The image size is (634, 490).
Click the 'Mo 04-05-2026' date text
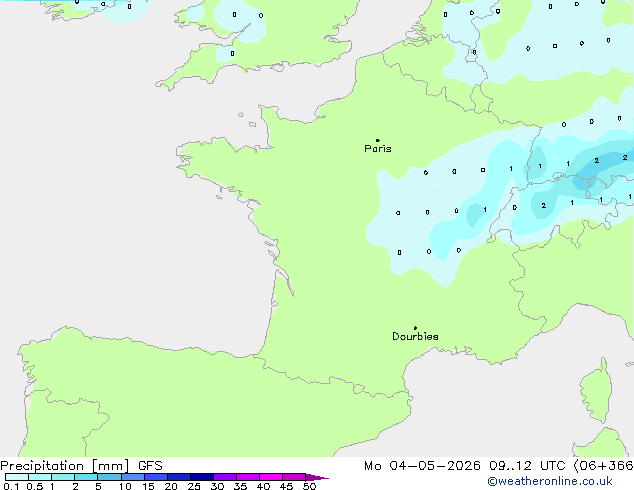(422, 466)
